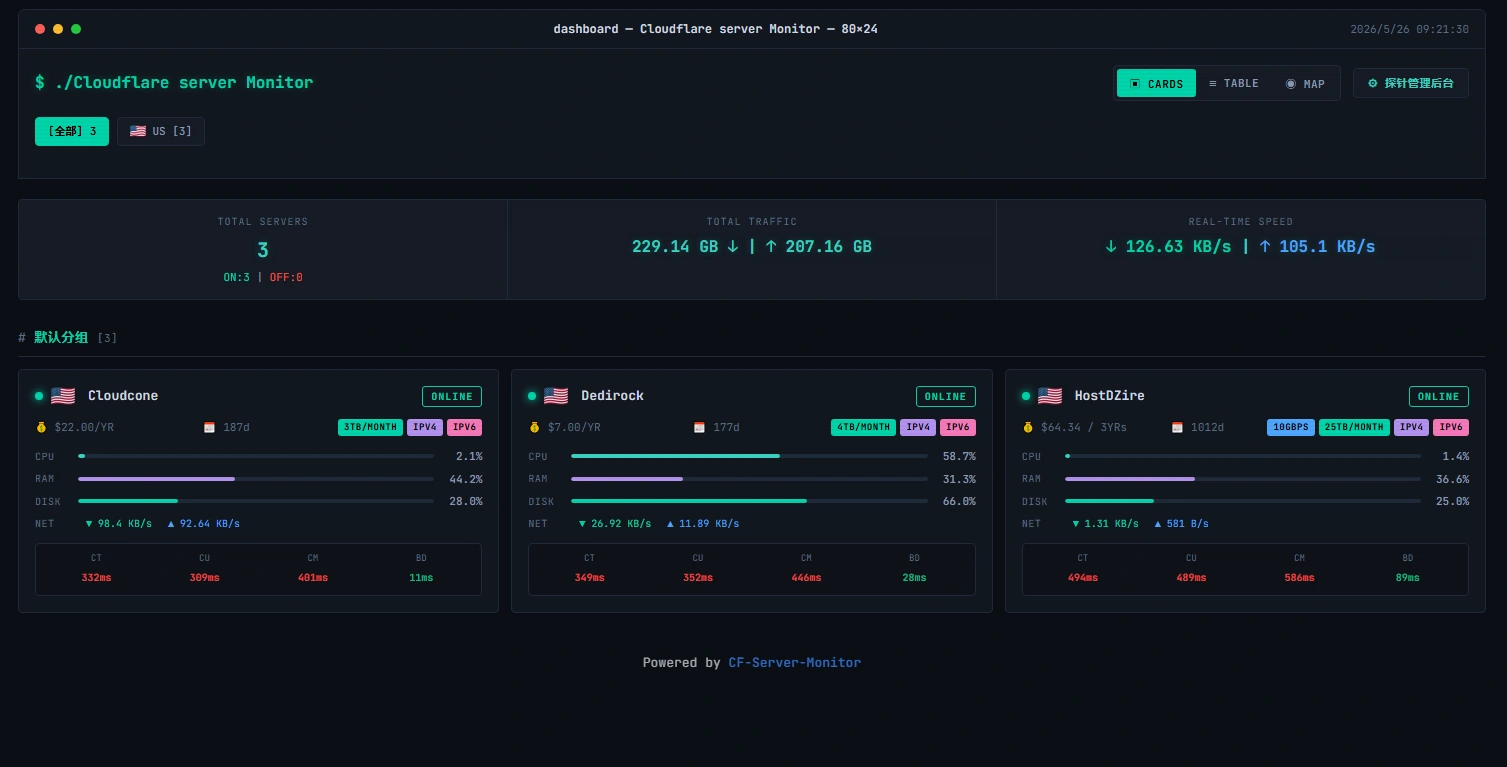Click the green status dot on HostDZire
This screenshot has width=1507, height=767.
click(x=1026, y=396)
